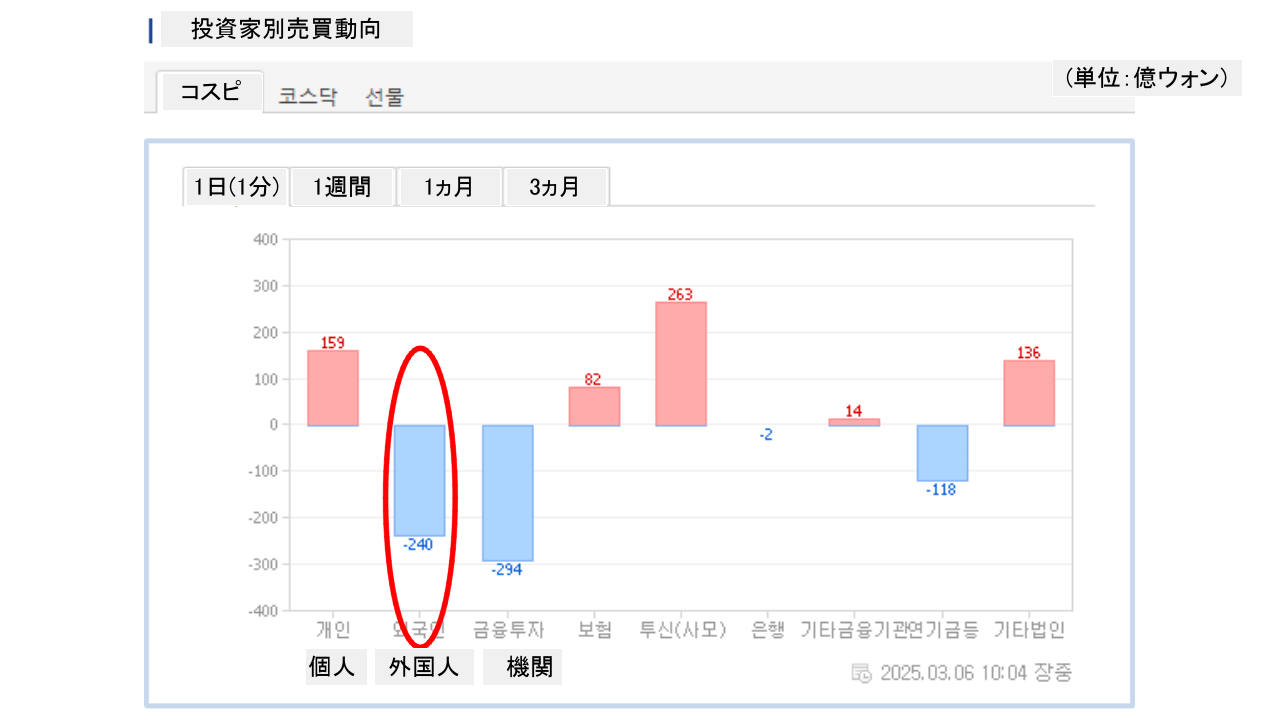Click the small red 14 bar
1280x720 pixels.
point(854,422)
